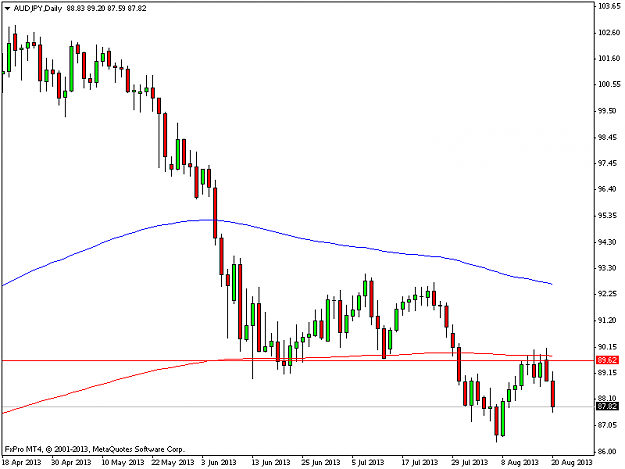The height and width of the screenshot is (469, 625).
Task: Click the 100.55 price scale value
Action: (x=609, y=84)
